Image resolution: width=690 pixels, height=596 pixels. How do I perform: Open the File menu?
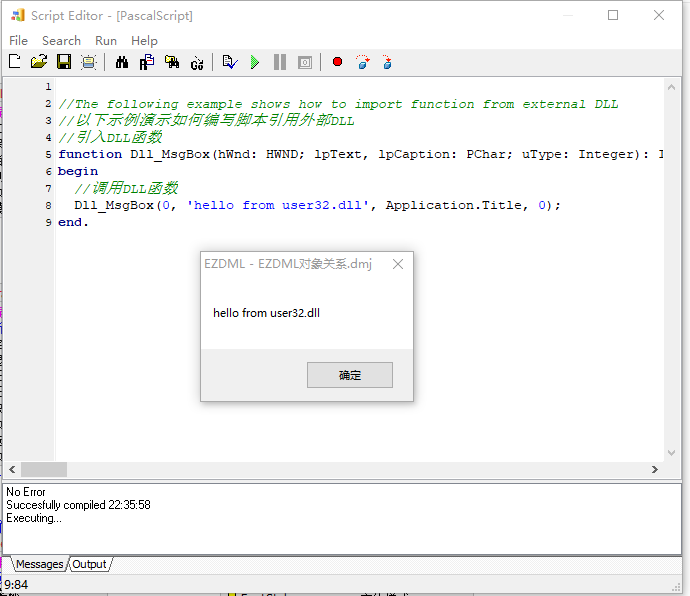(x=18, y=40)
